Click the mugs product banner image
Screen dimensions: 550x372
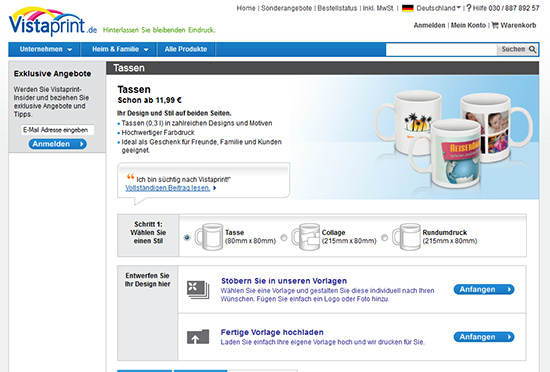[x=415, y=137]
